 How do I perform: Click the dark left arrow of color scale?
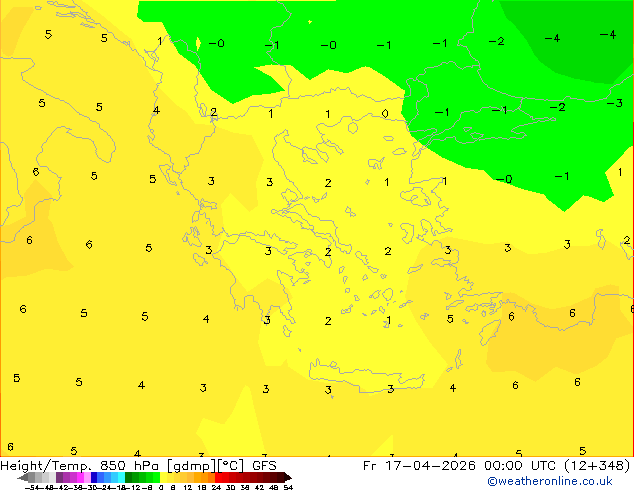[x=23, y=477]
